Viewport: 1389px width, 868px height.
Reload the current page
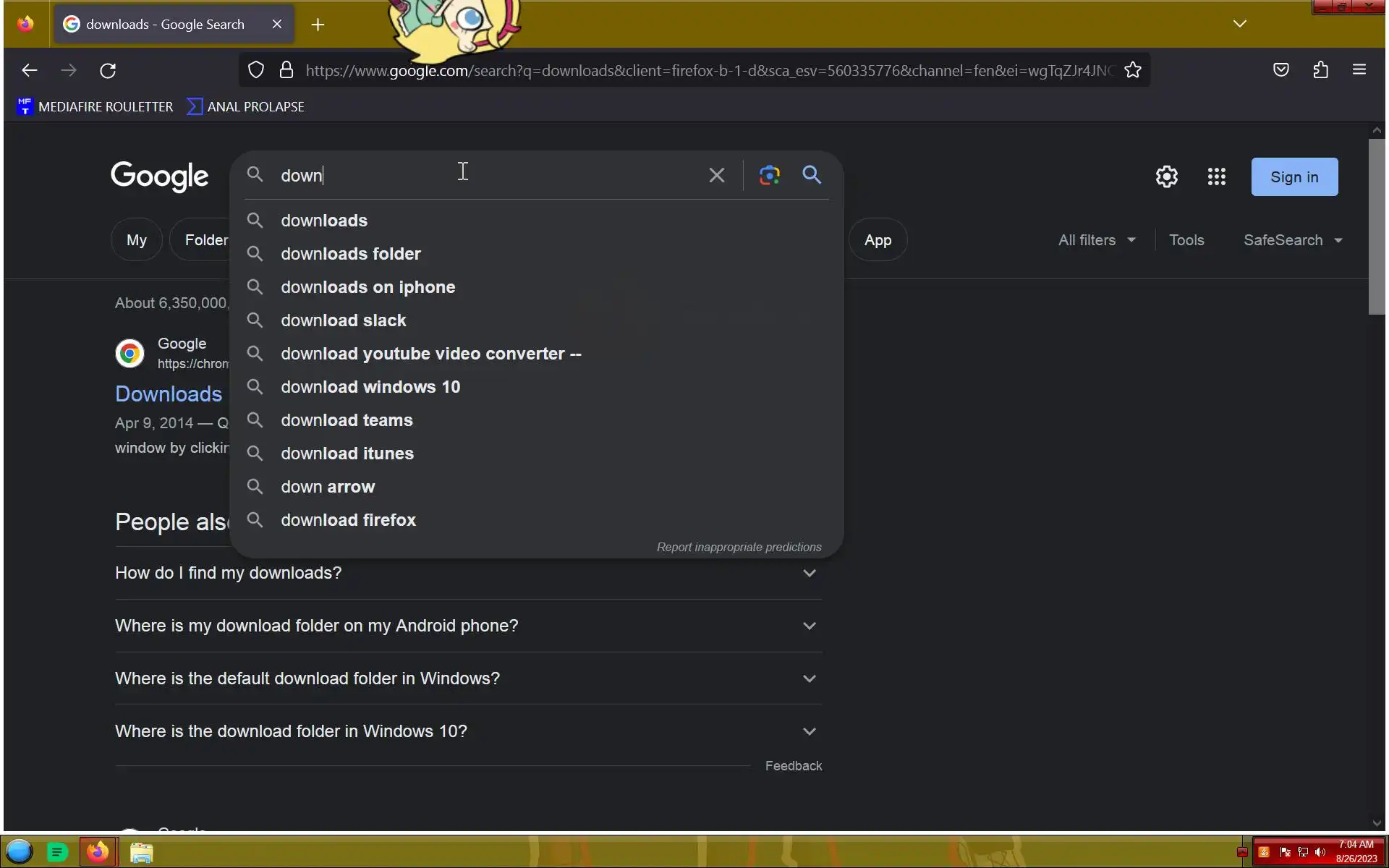tap(108, 70)
